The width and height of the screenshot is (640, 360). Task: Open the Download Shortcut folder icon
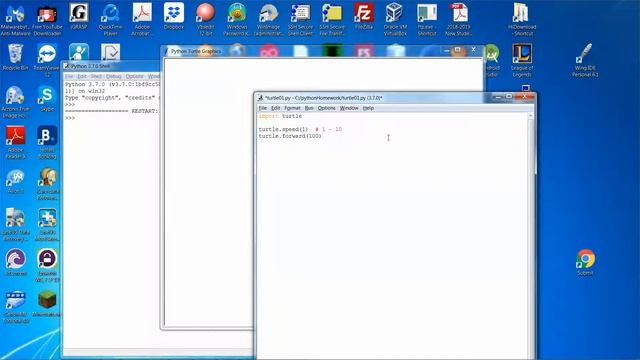(522, 19)
